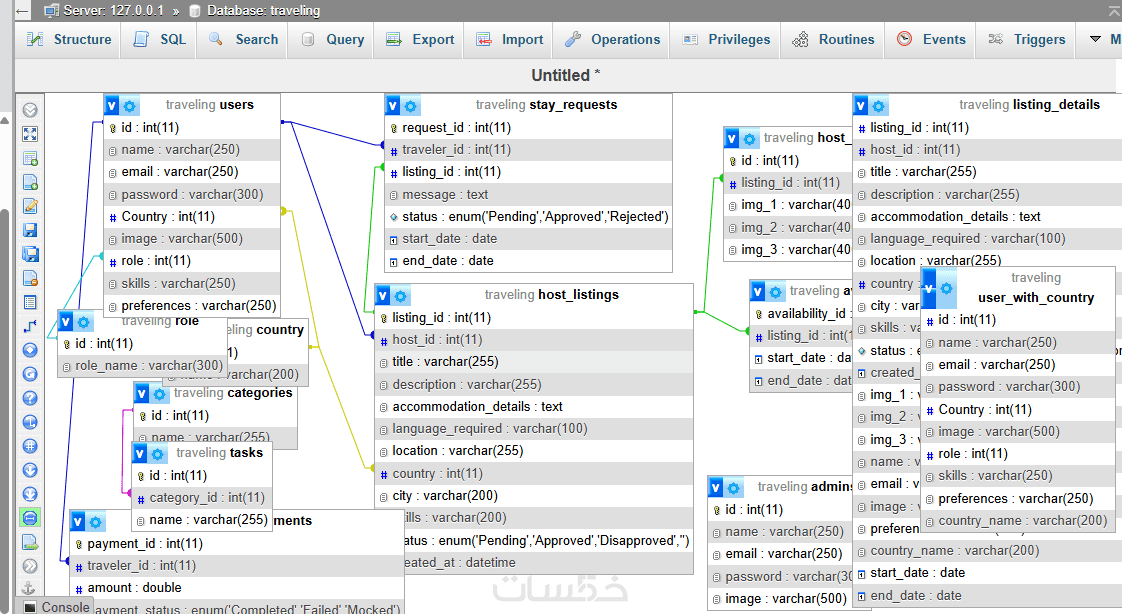
Task: Toggle the highlighted relationship lines icon
Action: click(30, 517)
